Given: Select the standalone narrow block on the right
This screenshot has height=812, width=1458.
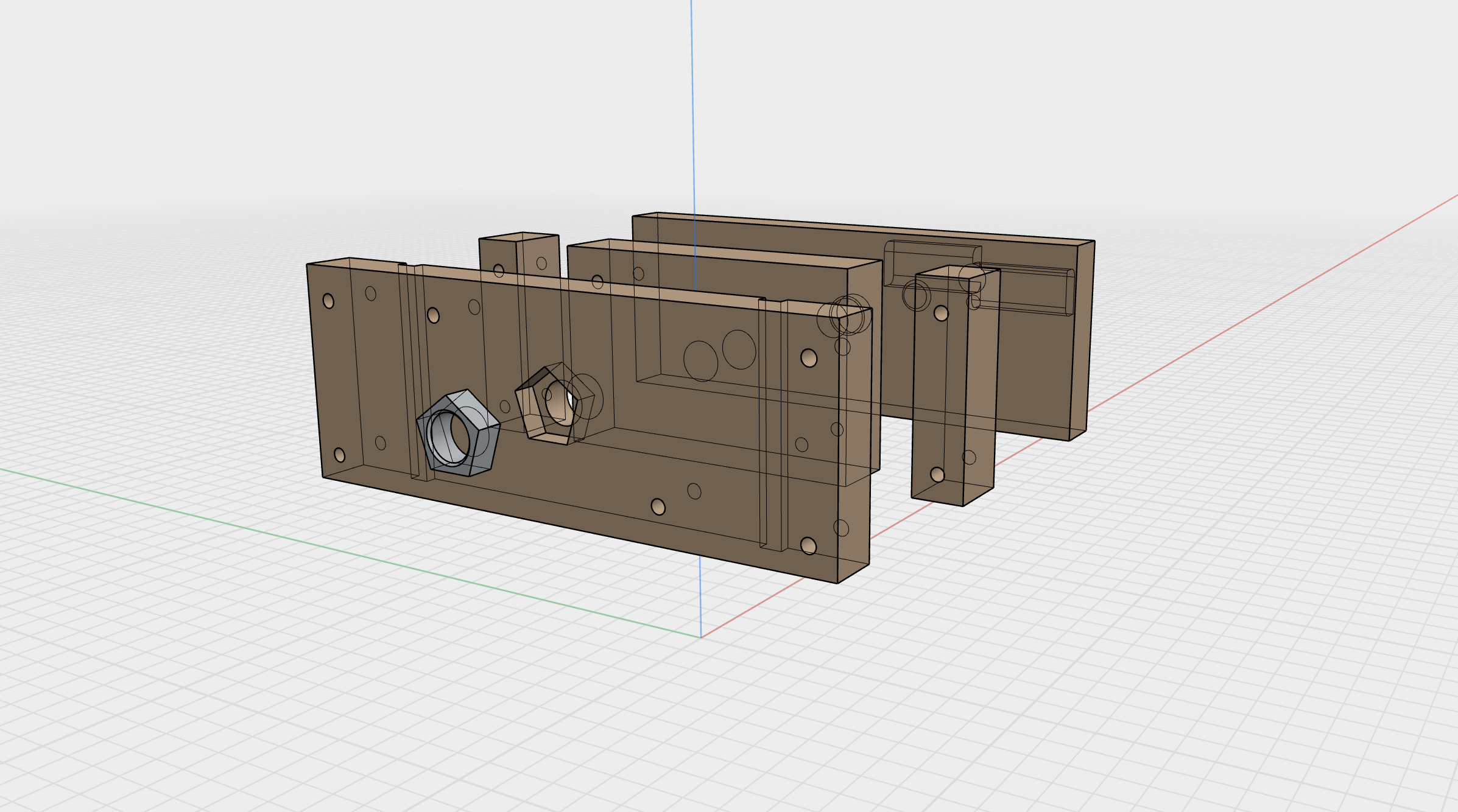Looking at the screenshot, I should click(x=954, y=386).
